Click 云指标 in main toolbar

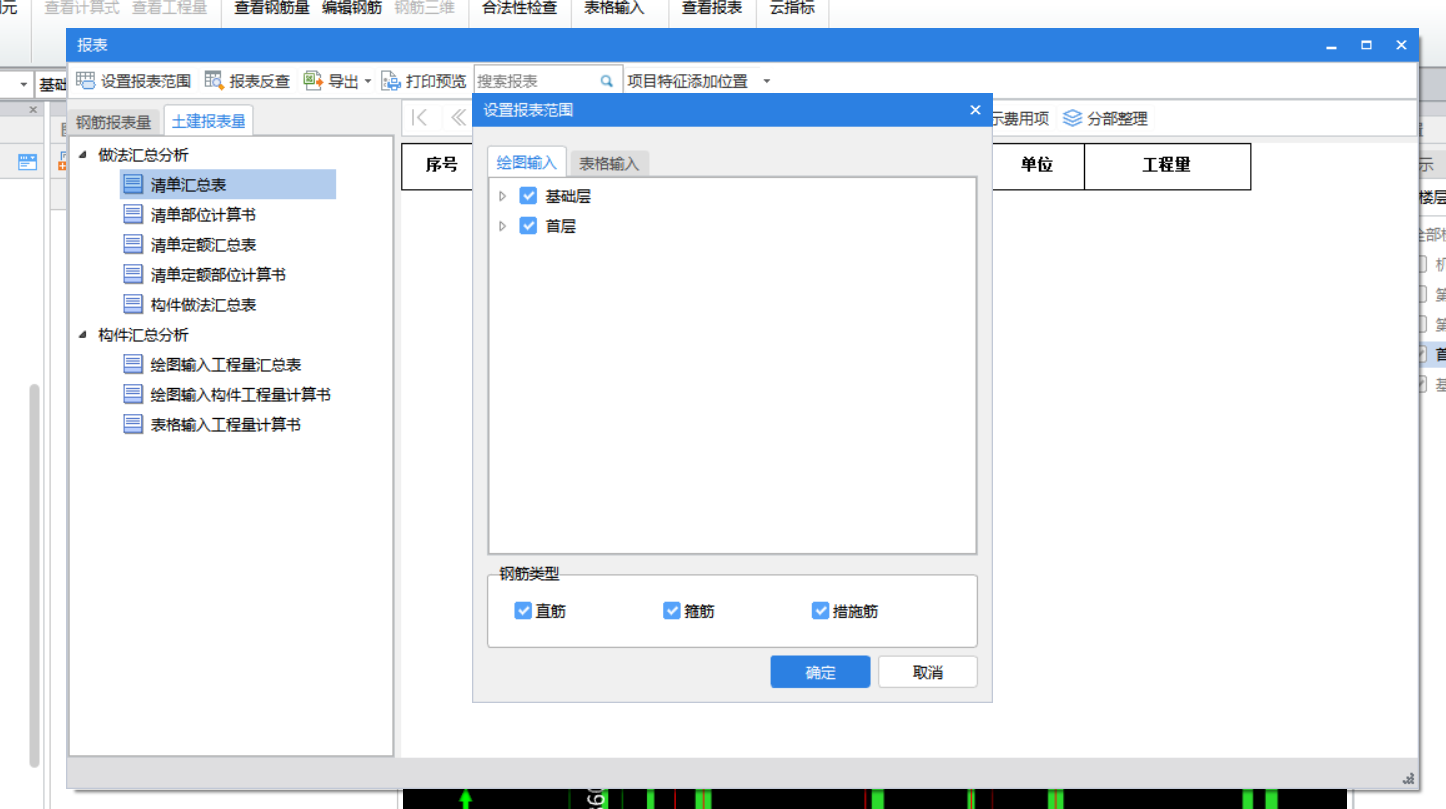pos(792,8)
